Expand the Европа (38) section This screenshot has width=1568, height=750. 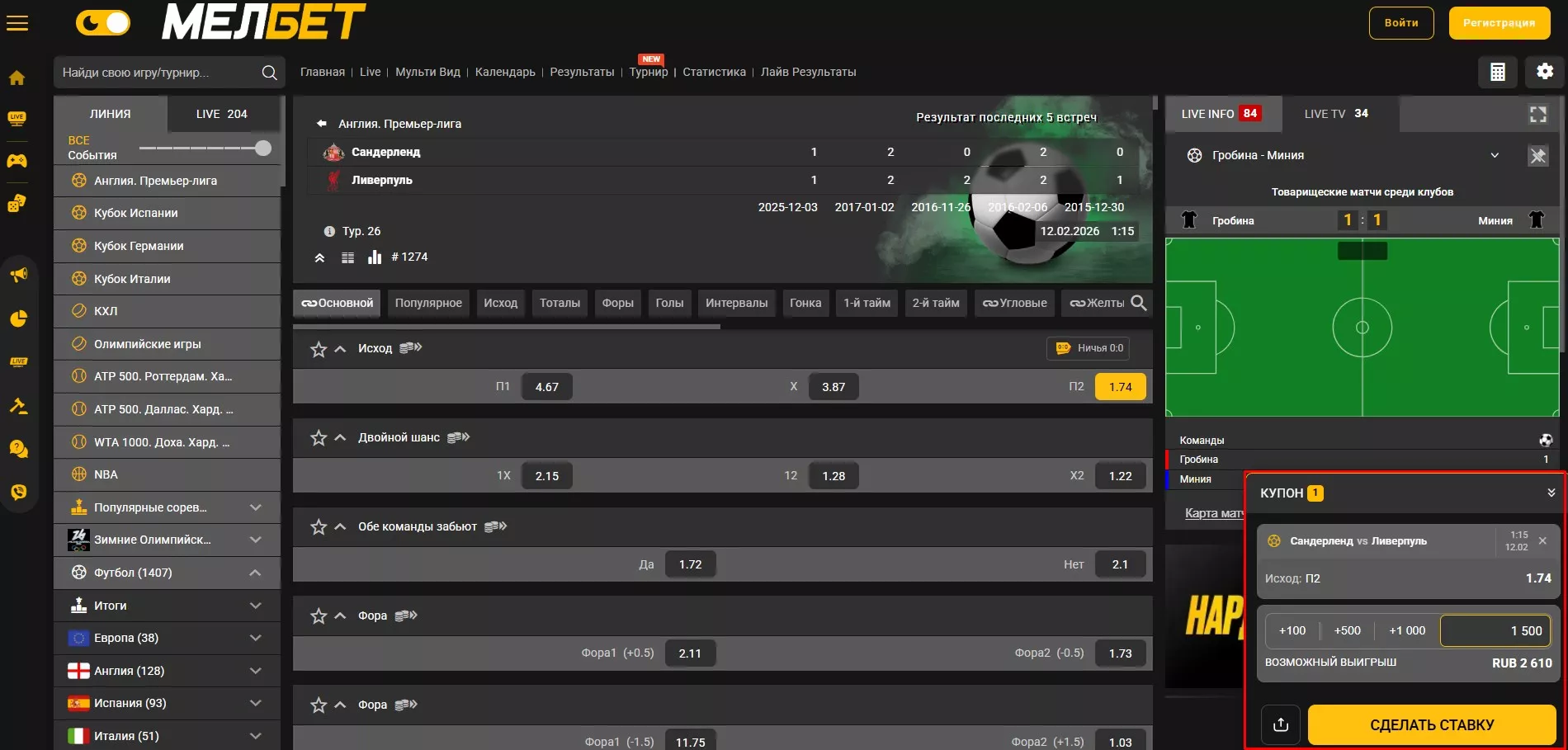(x=255, y=638)
